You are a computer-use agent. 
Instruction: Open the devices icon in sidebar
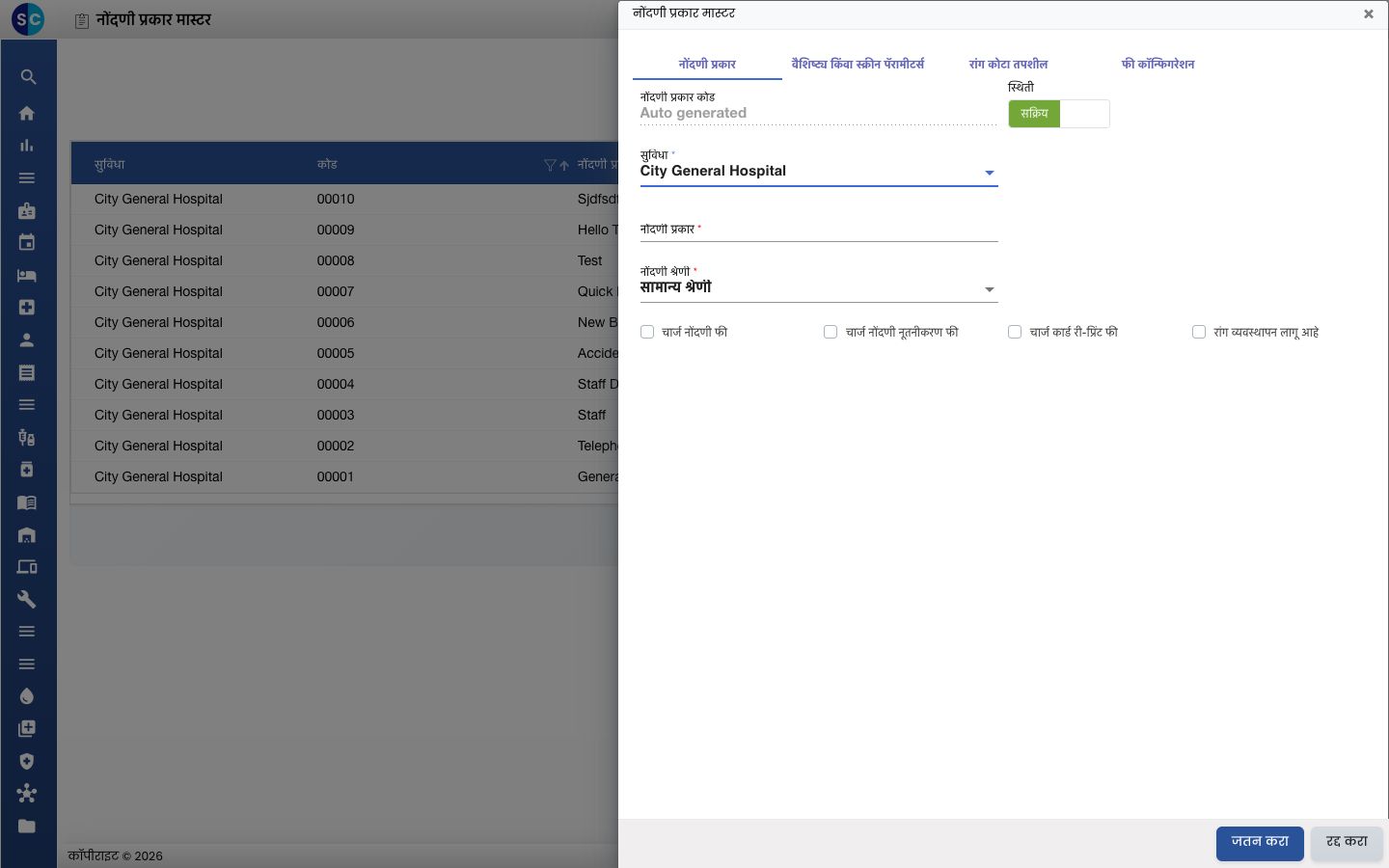tap(27, 566)
